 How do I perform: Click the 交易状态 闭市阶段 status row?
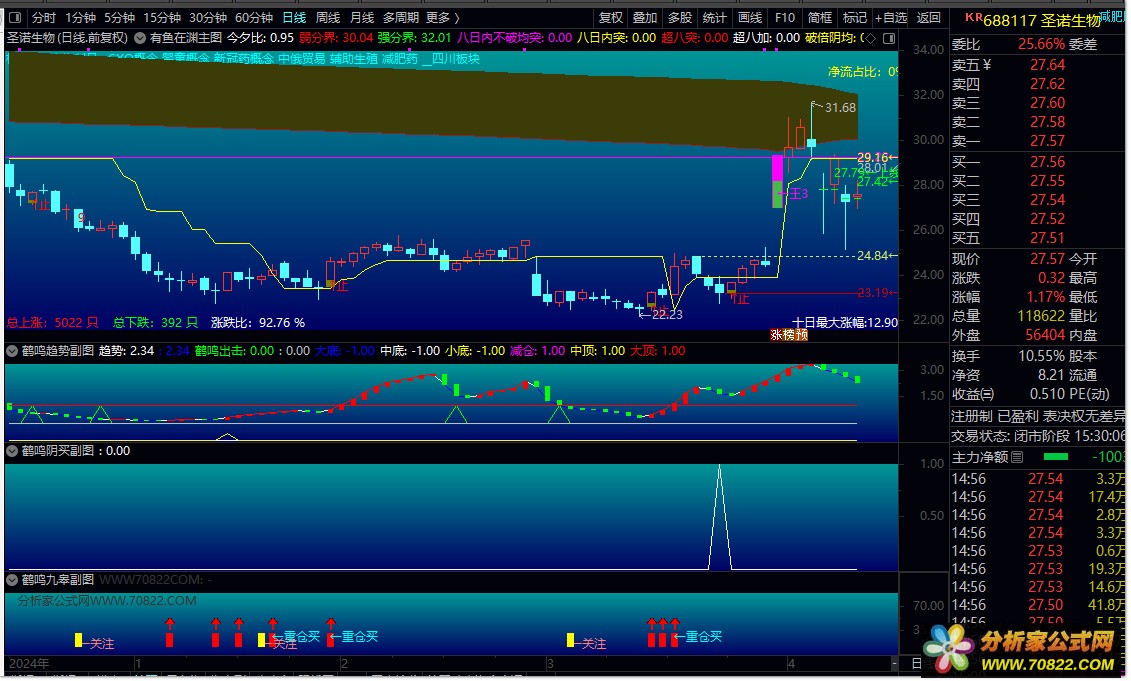(x=1039, y=436)
